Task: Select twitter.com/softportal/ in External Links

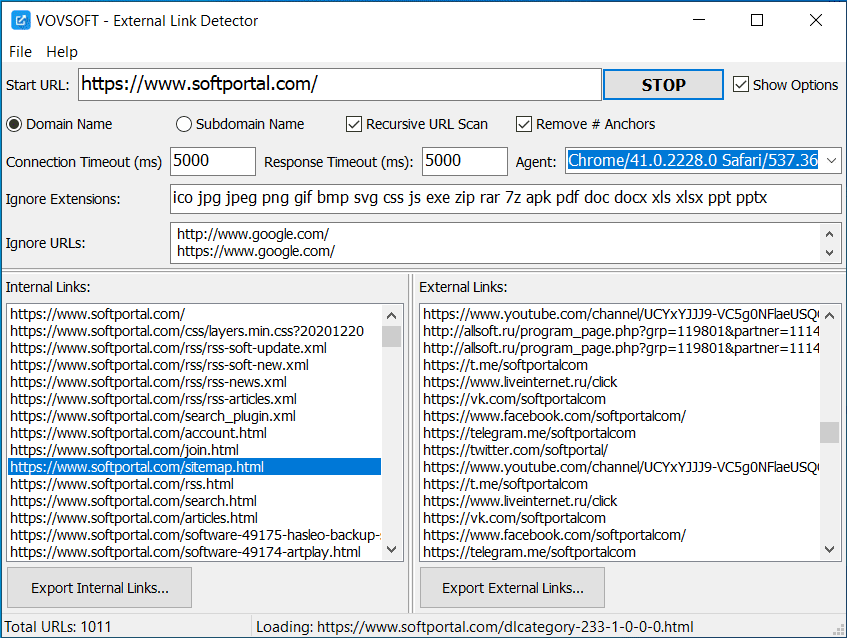Action: pos(515,450)
